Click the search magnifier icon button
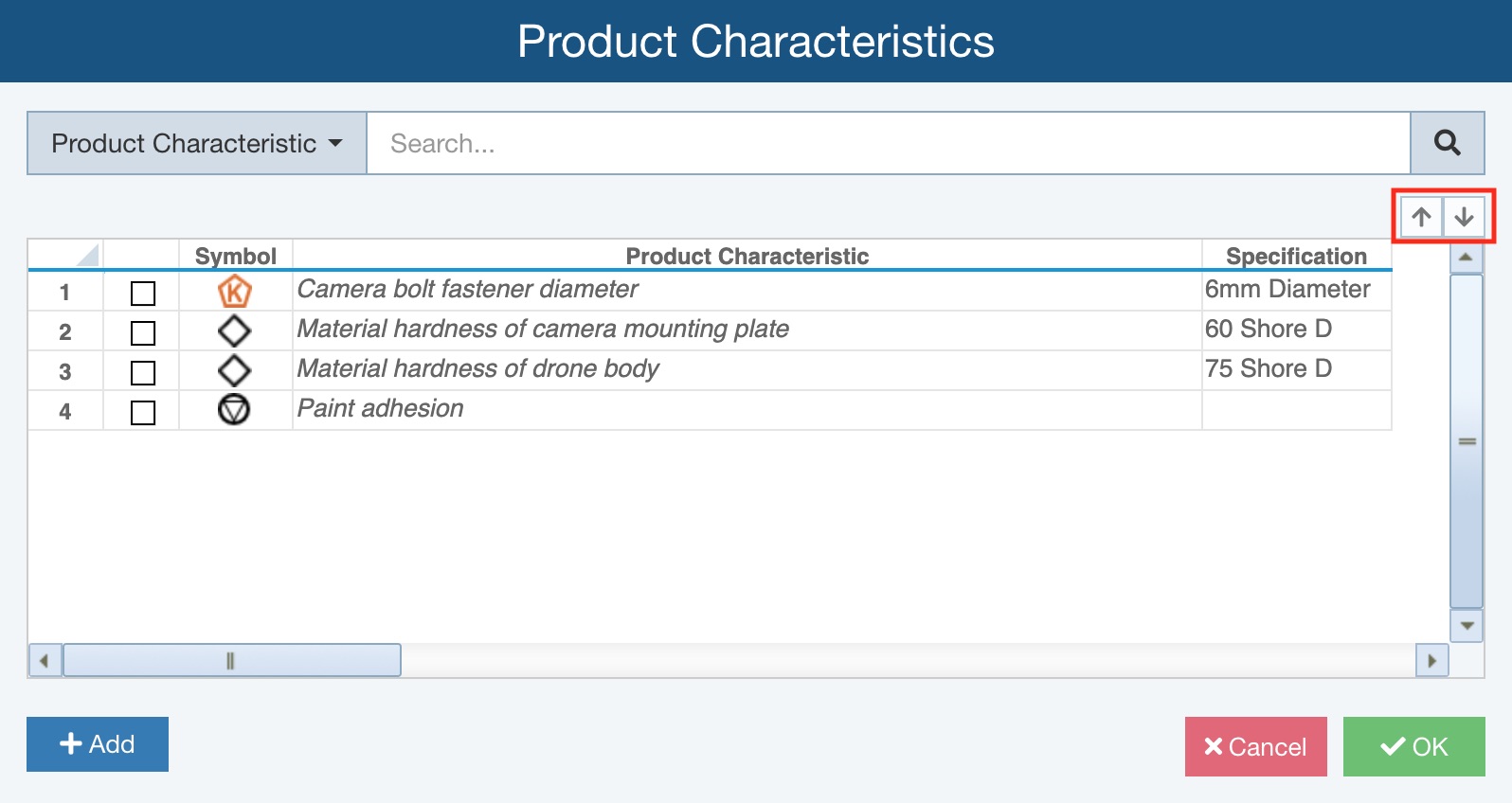1512x803 pixels. [1447, 143]
